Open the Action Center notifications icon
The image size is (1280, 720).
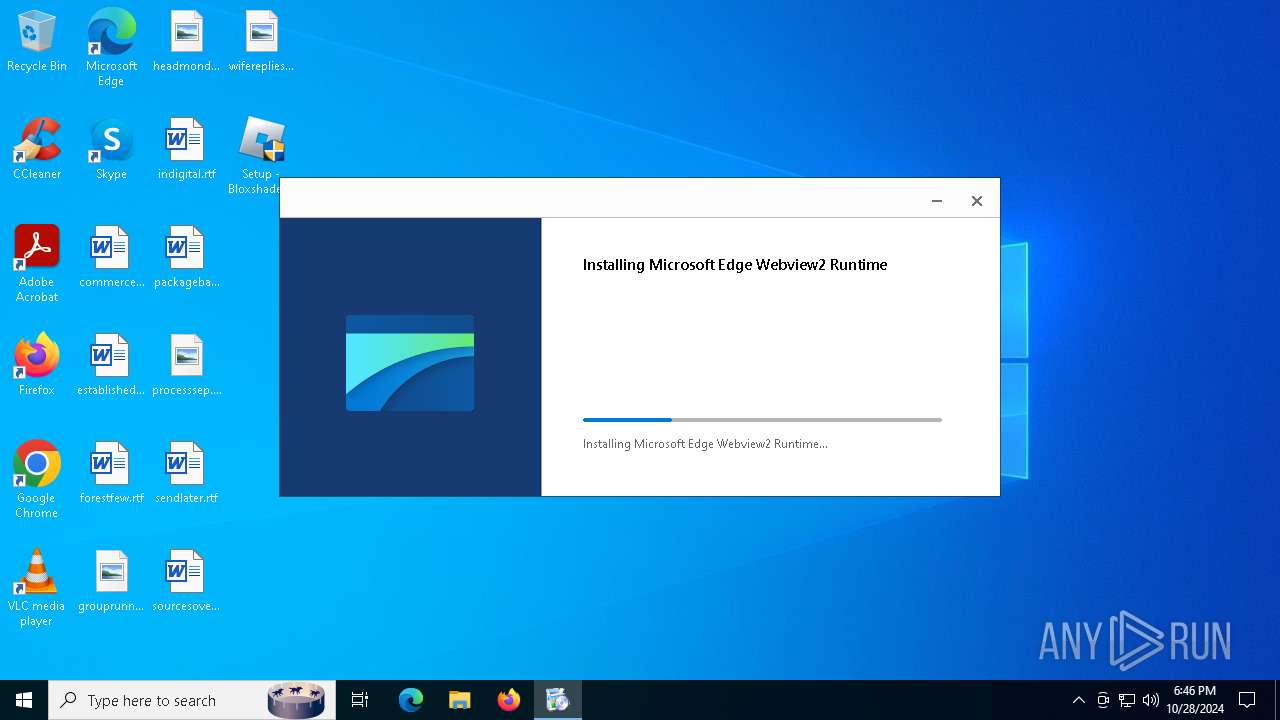pyautogui.click(x=1247, y=700)
